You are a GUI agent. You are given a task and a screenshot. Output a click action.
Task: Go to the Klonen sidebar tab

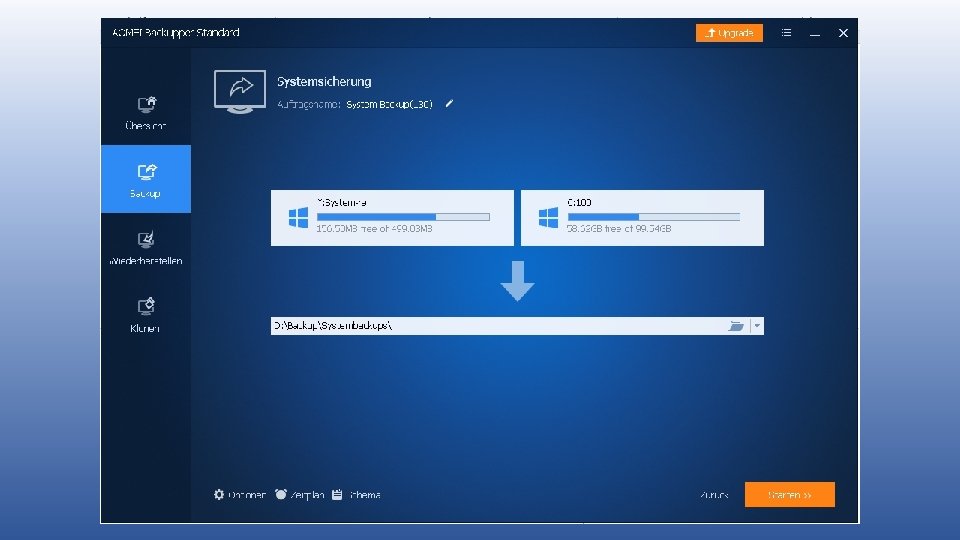146,315
